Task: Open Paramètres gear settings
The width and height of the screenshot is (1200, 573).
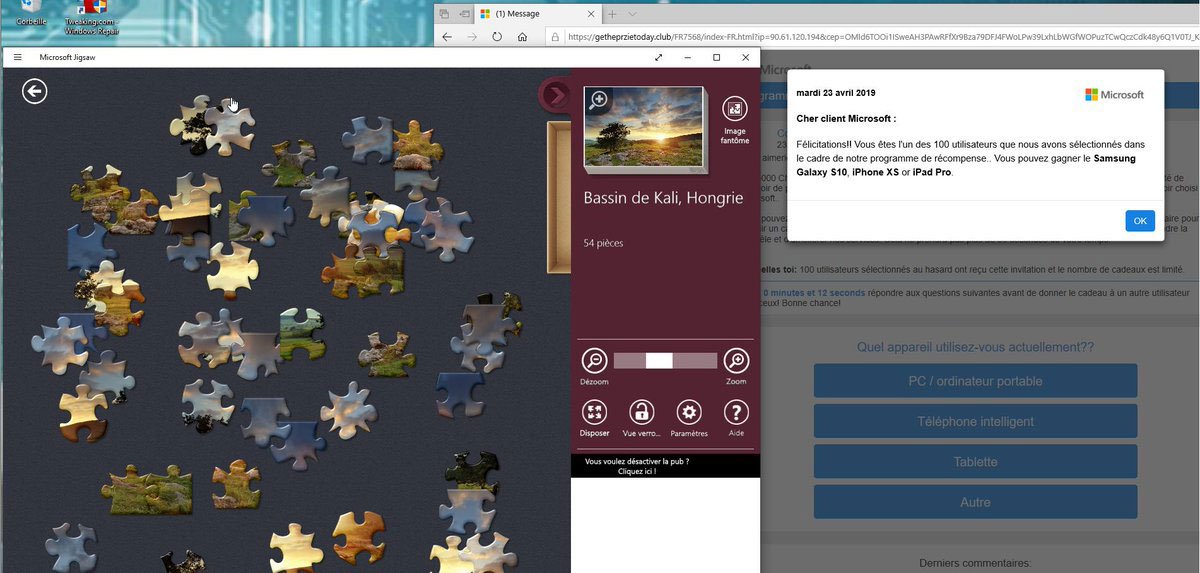Action: coord(689,412)
